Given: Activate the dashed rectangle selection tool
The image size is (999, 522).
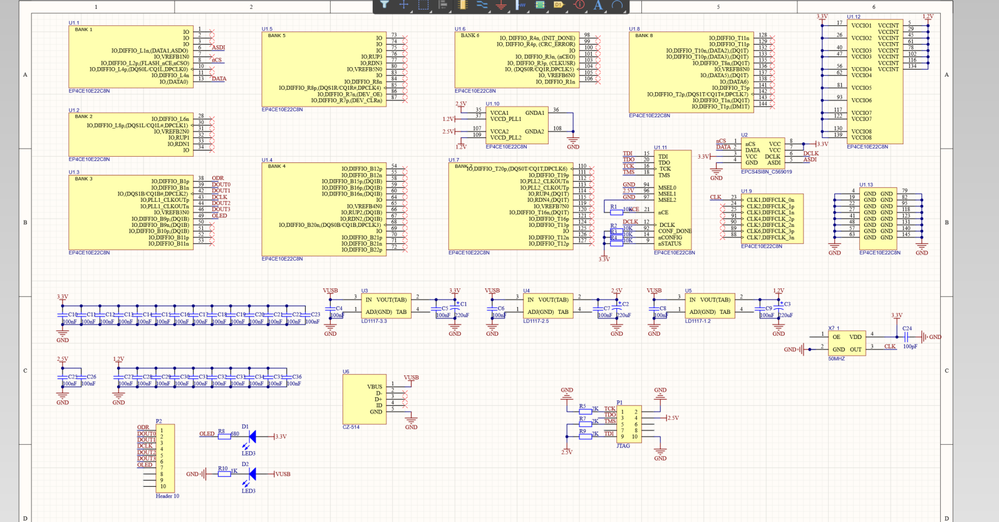Looking at the screenshot, I should coord(423,6).
